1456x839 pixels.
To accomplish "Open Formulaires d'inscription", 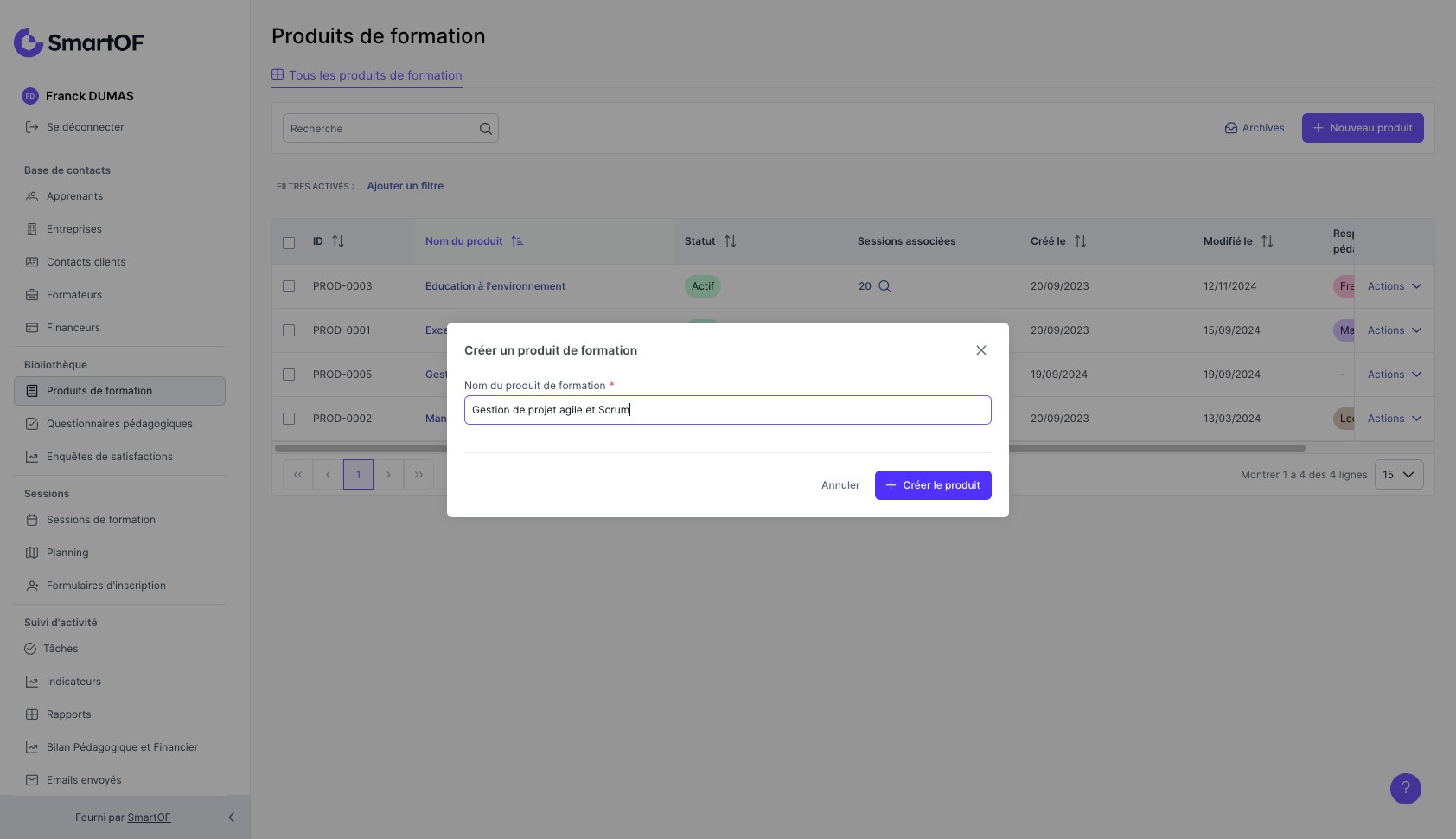I will 96,586.
